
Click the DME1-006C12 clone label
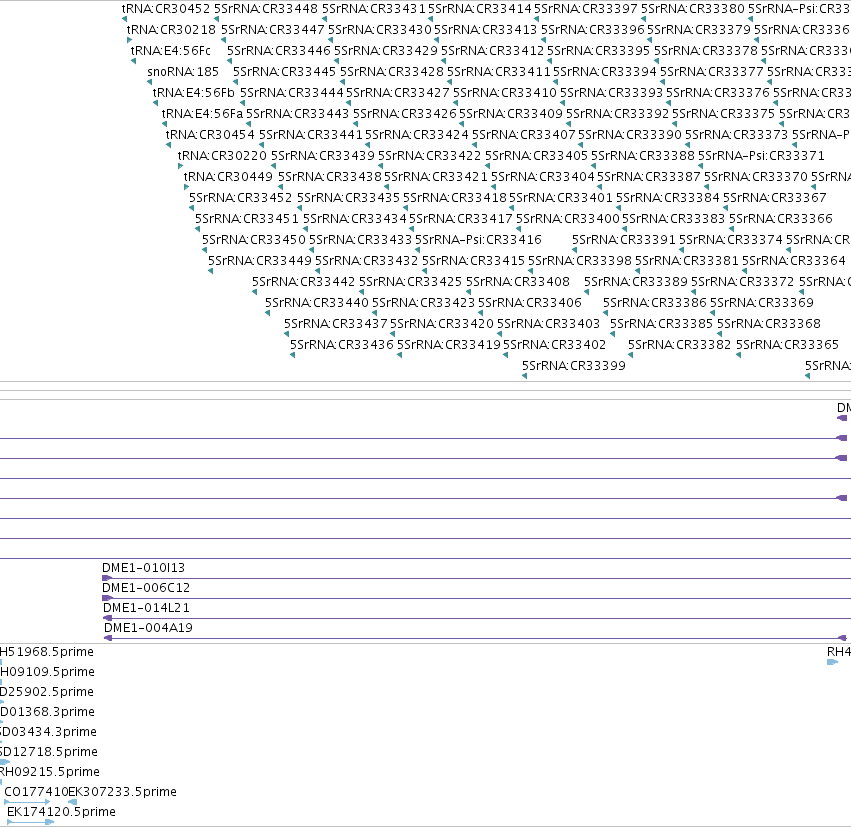click(x=146, y=588)
